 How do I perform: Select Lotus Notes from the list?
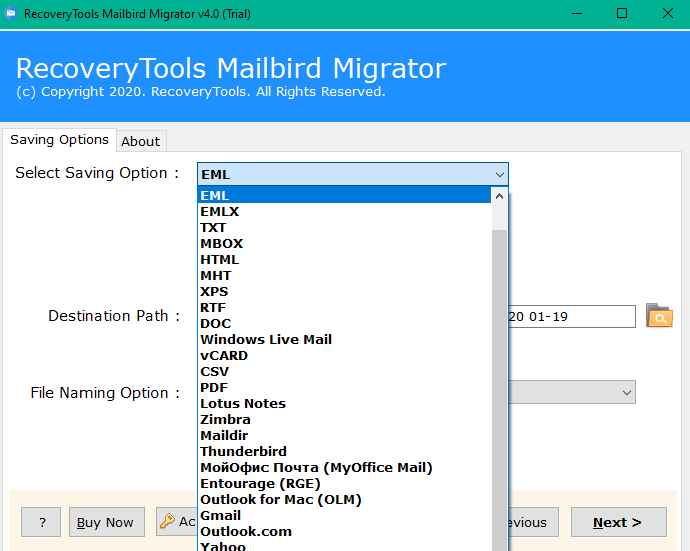click(242, 403)
